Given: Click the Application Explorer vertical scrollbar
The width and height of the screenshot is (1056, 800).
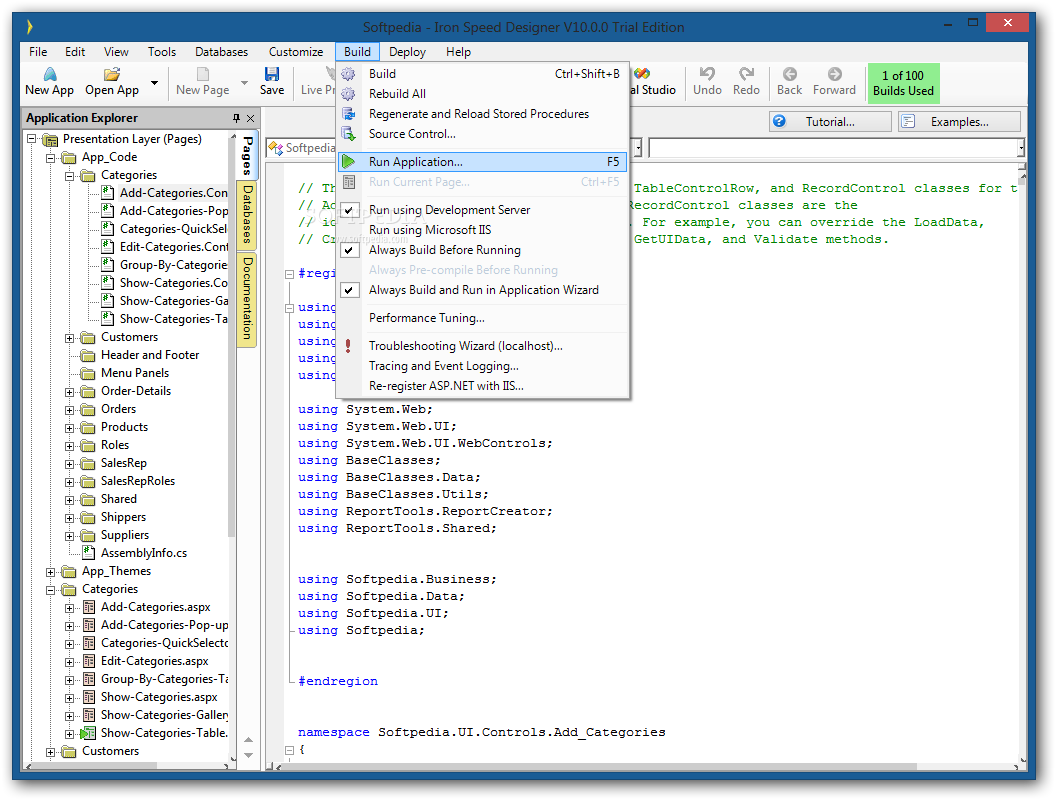Looking at the screenshot, I should 233,337.
